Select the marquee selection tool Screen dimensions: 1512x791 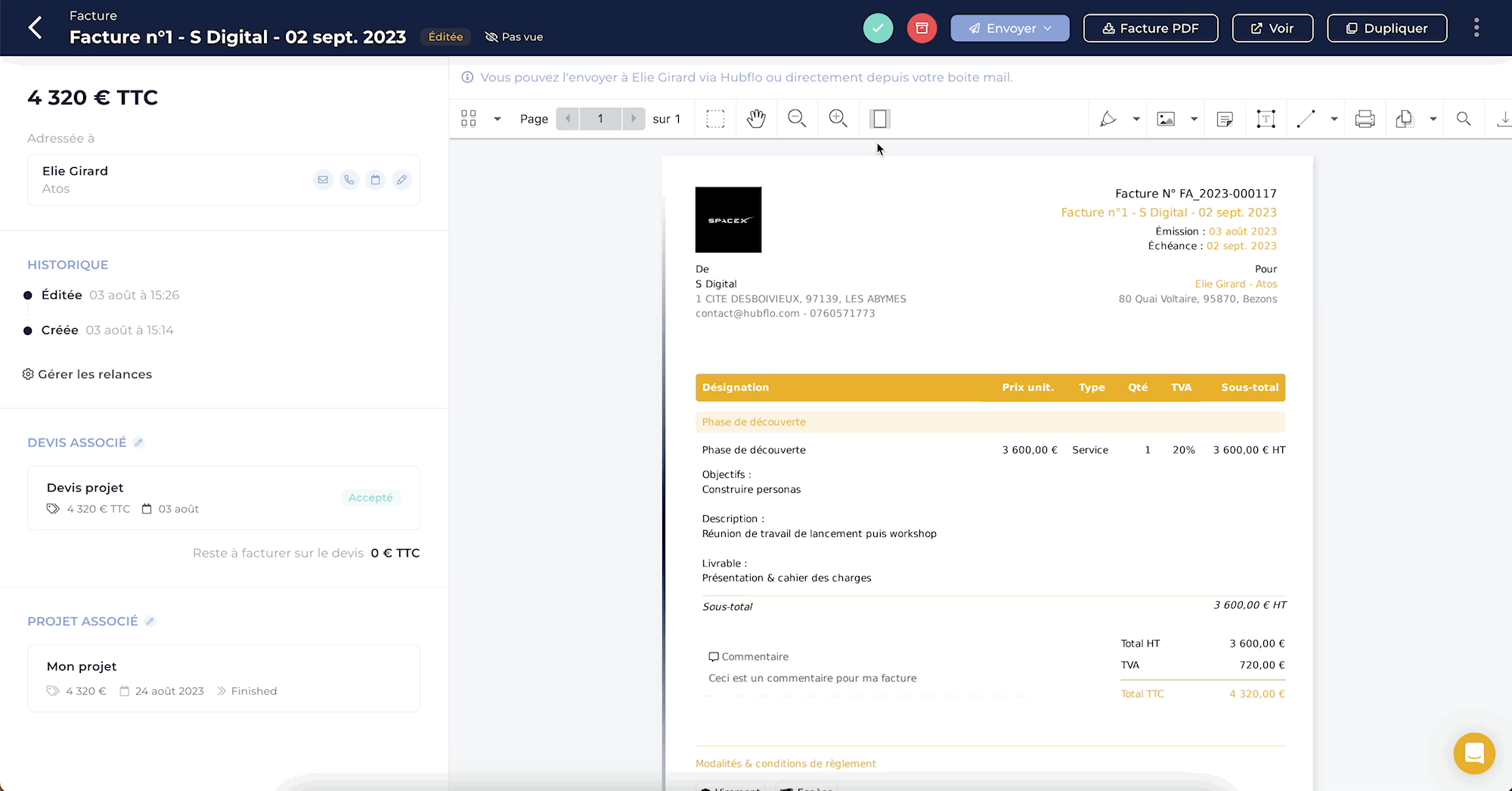[715, 119]
